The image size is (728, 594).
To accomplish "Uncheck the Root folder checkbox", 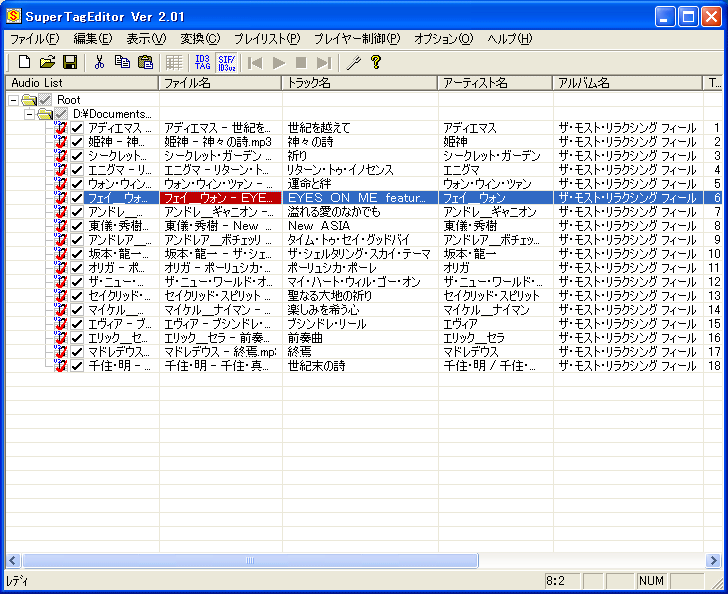I will (x=45, y=99).
